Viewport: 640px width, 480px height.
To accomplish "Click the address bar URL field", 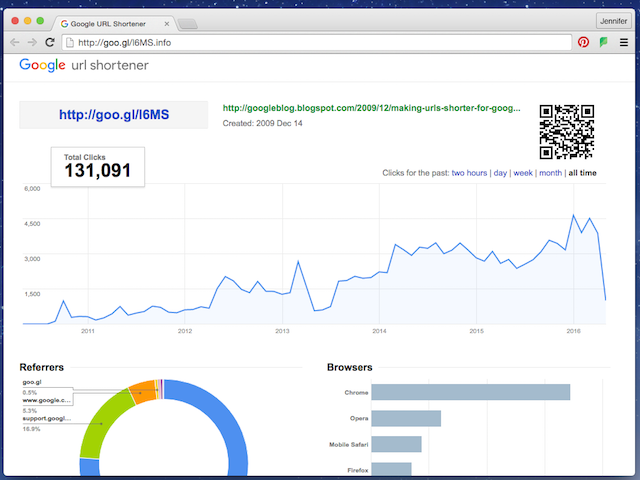I will [316, 42].
